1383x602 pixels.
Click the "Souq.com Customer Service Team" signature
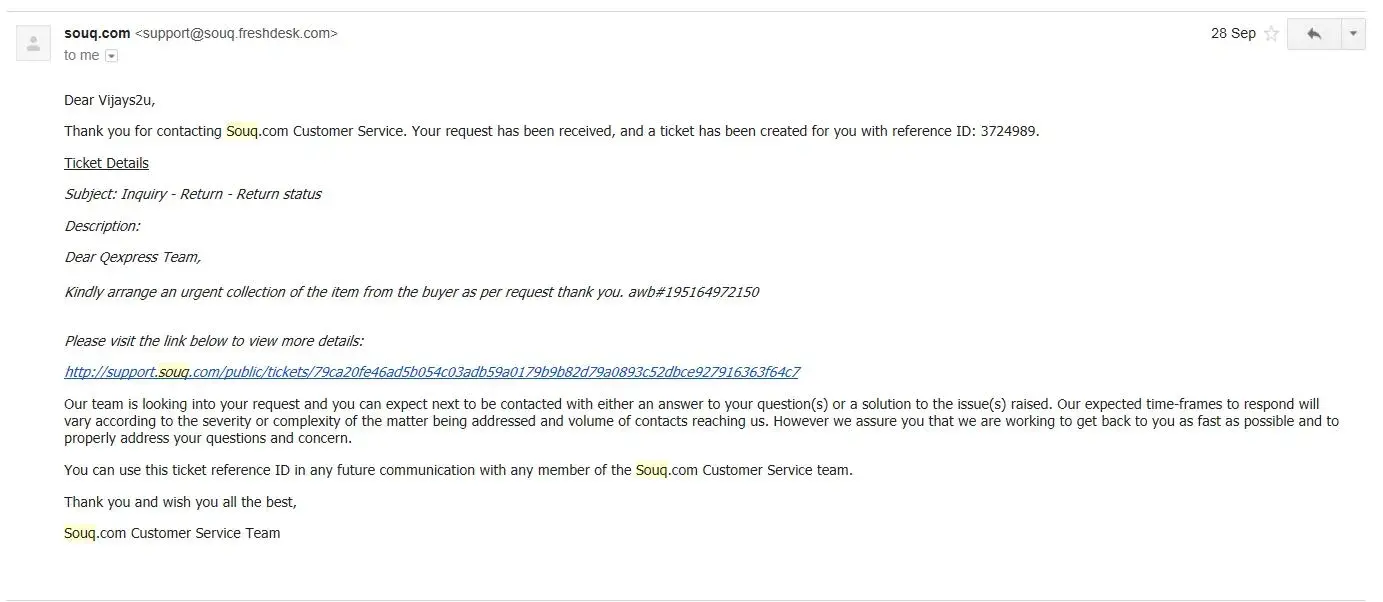172,533
